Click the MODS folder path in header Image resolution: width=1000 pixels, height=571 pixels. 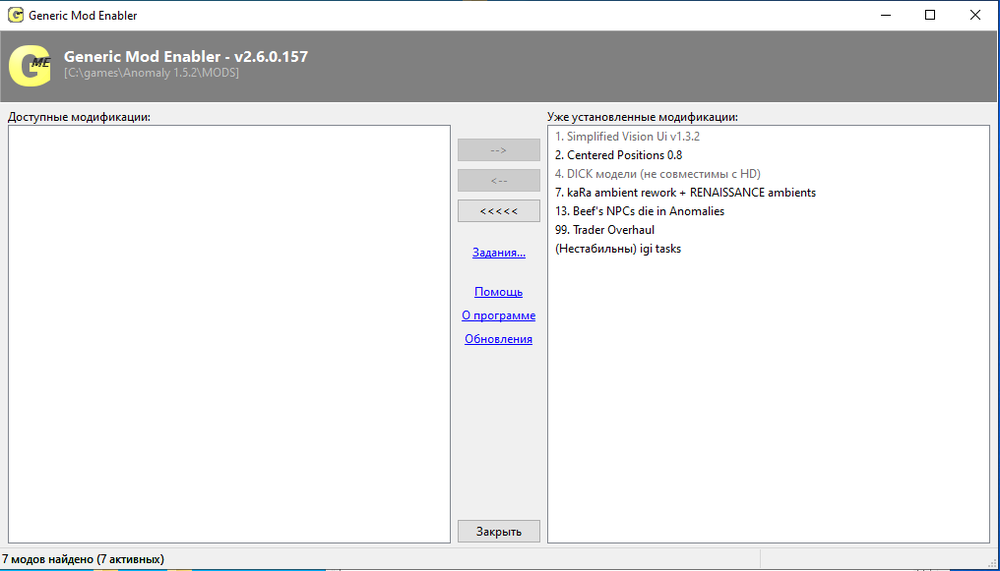[151, 73]
